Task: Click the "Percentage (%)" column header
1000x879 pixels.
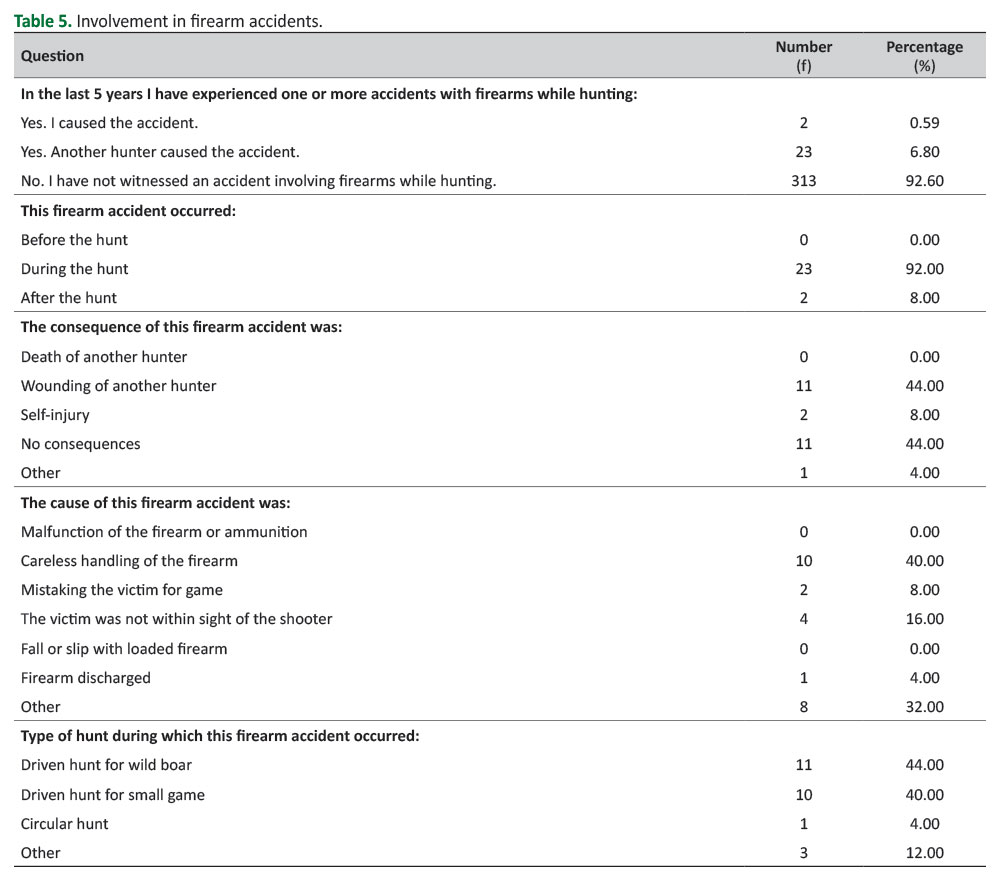Action: click(x=924, y=56)
